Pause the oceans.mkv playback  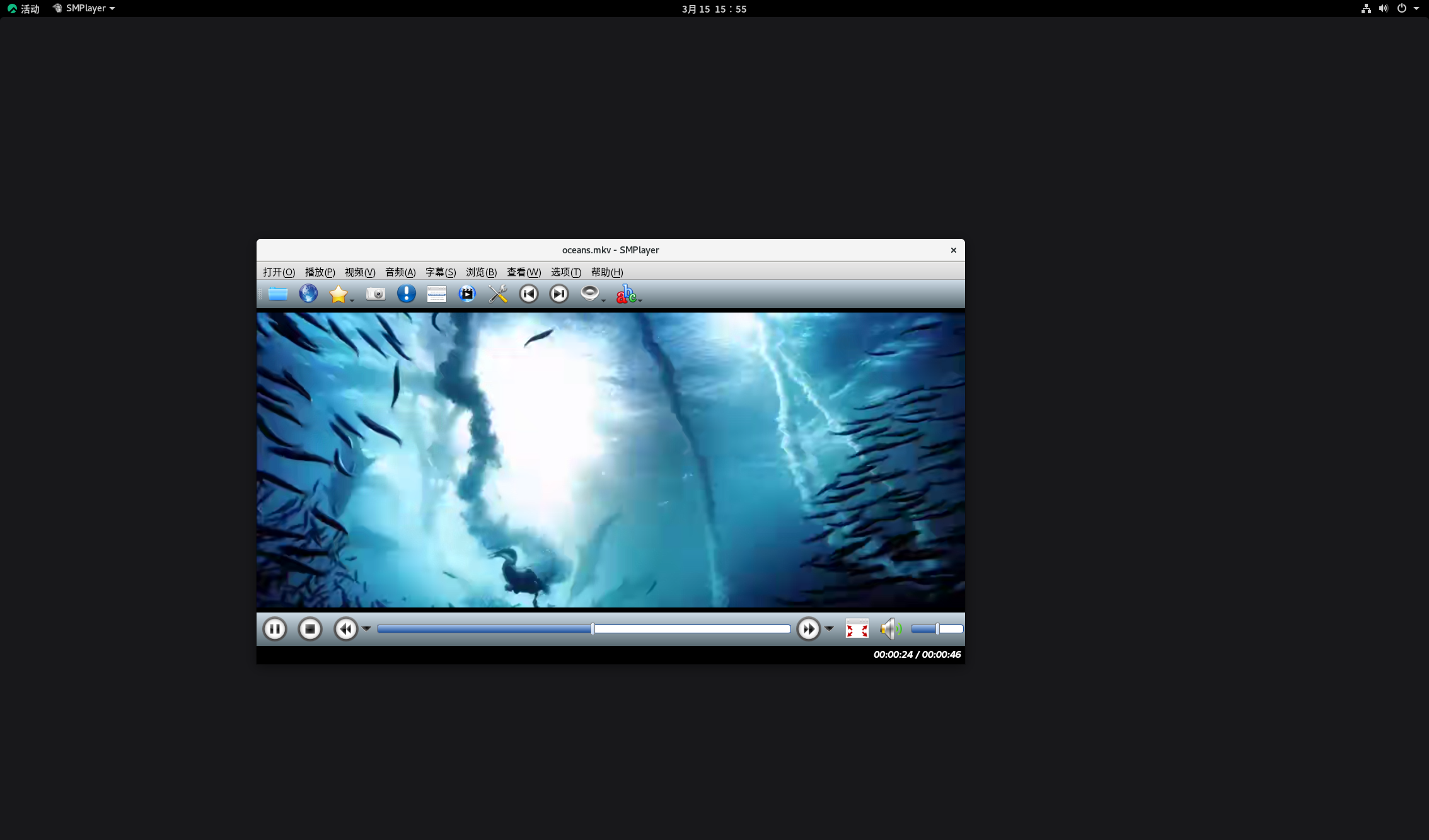coord(275,629)
